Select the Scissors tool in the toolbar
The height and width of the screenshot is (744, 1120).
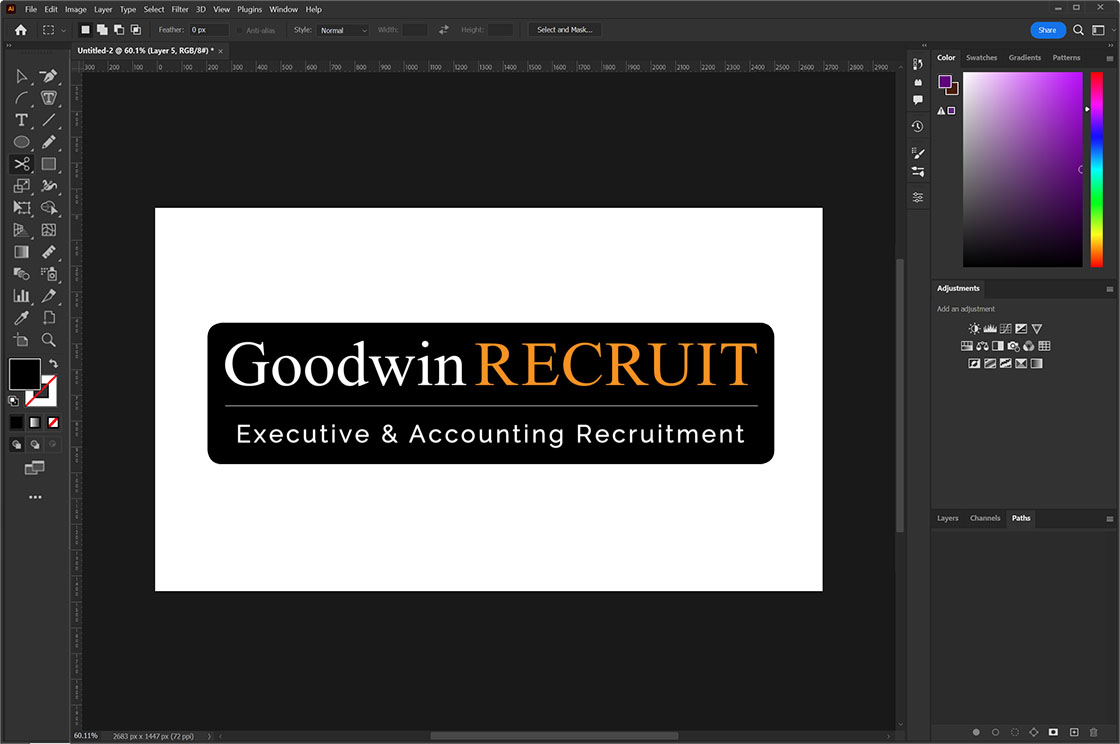click(21, 164)
